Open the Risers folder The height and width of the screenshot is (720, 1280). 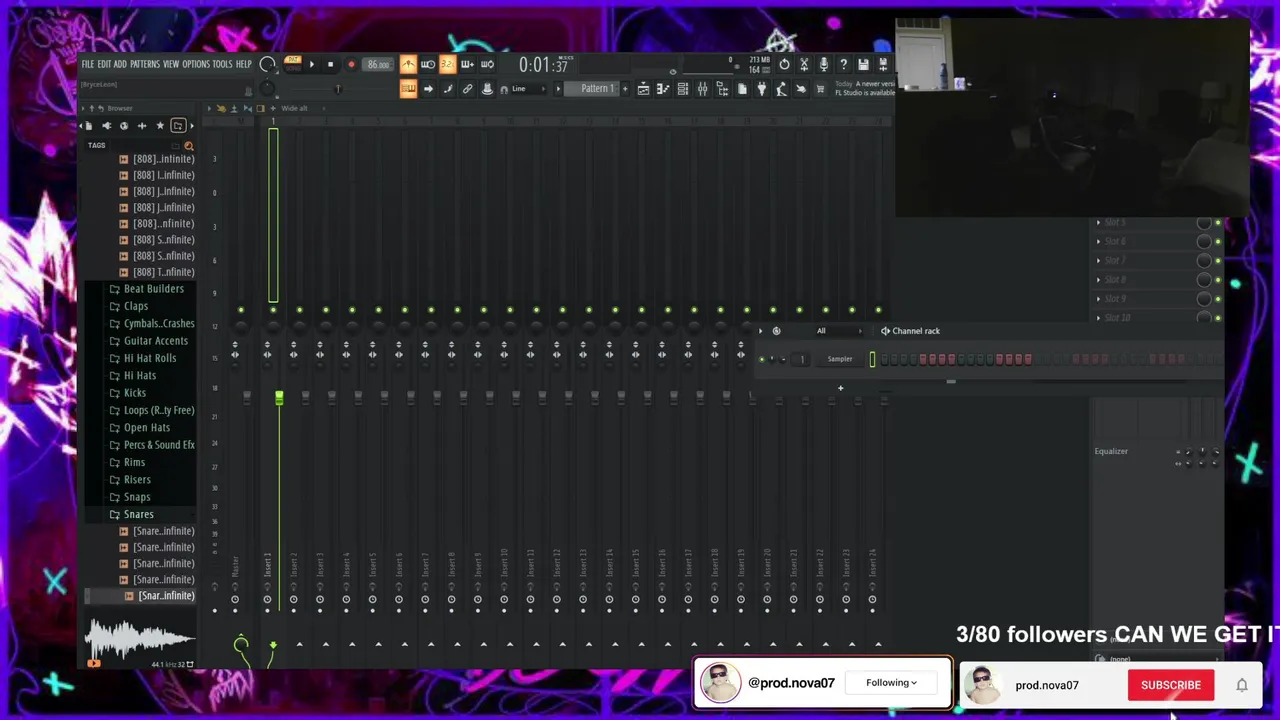[x=137, y=480]
